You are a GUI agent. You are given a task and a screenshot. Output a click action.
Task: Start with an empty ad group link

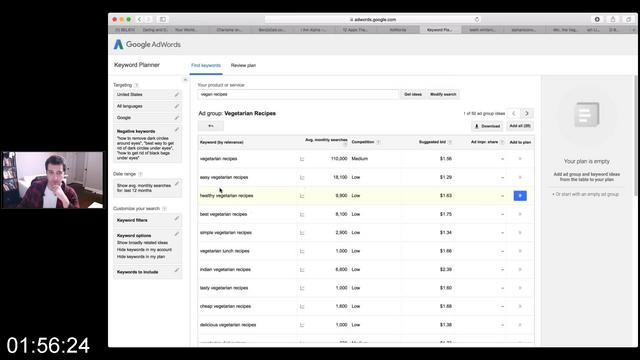click(586, 194)
